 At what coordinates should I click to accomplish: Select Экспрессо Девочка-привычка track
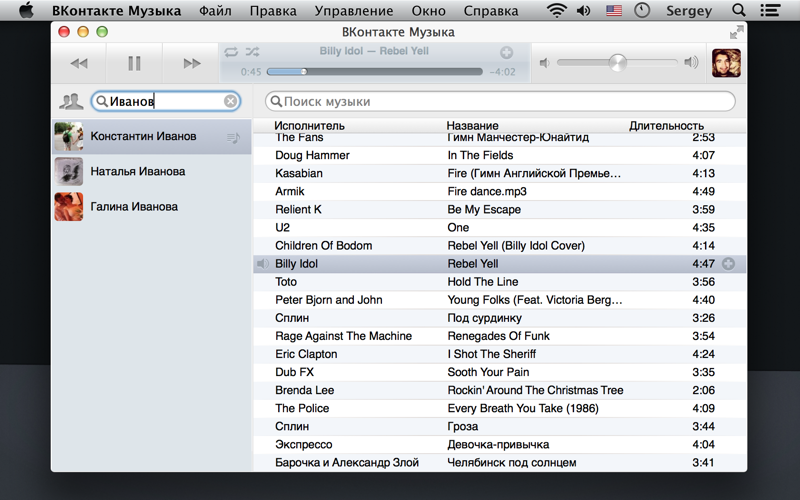click(x=499, y=445)
